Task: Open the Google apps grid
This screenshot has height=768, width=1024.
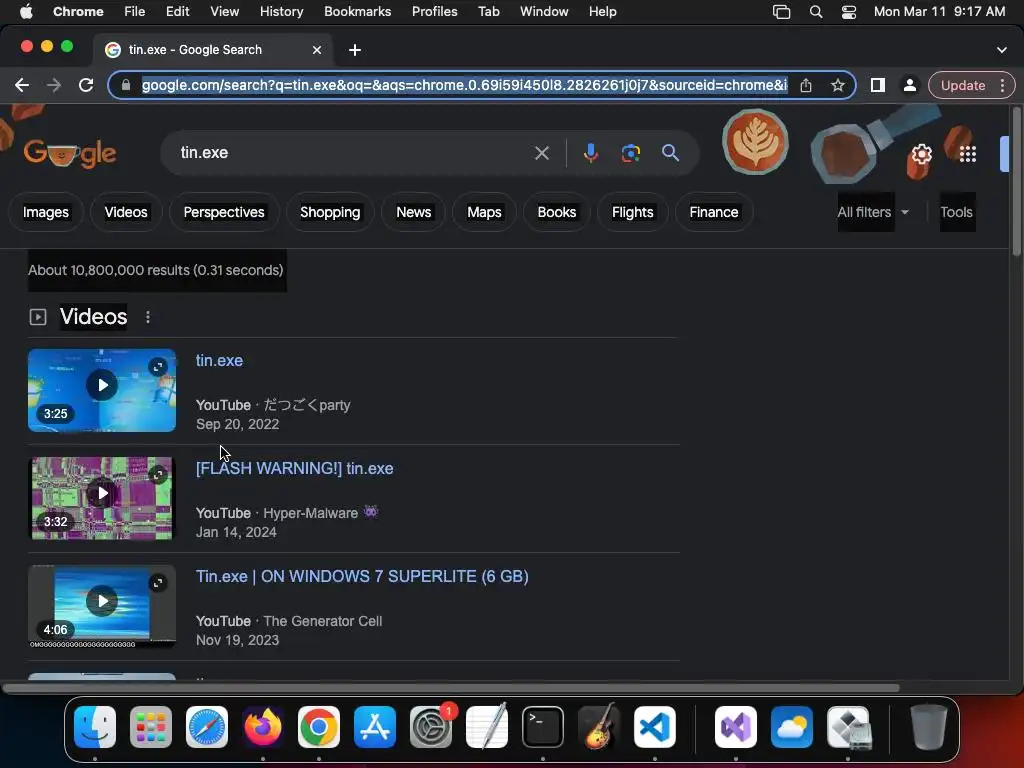Action: [968, 154]
